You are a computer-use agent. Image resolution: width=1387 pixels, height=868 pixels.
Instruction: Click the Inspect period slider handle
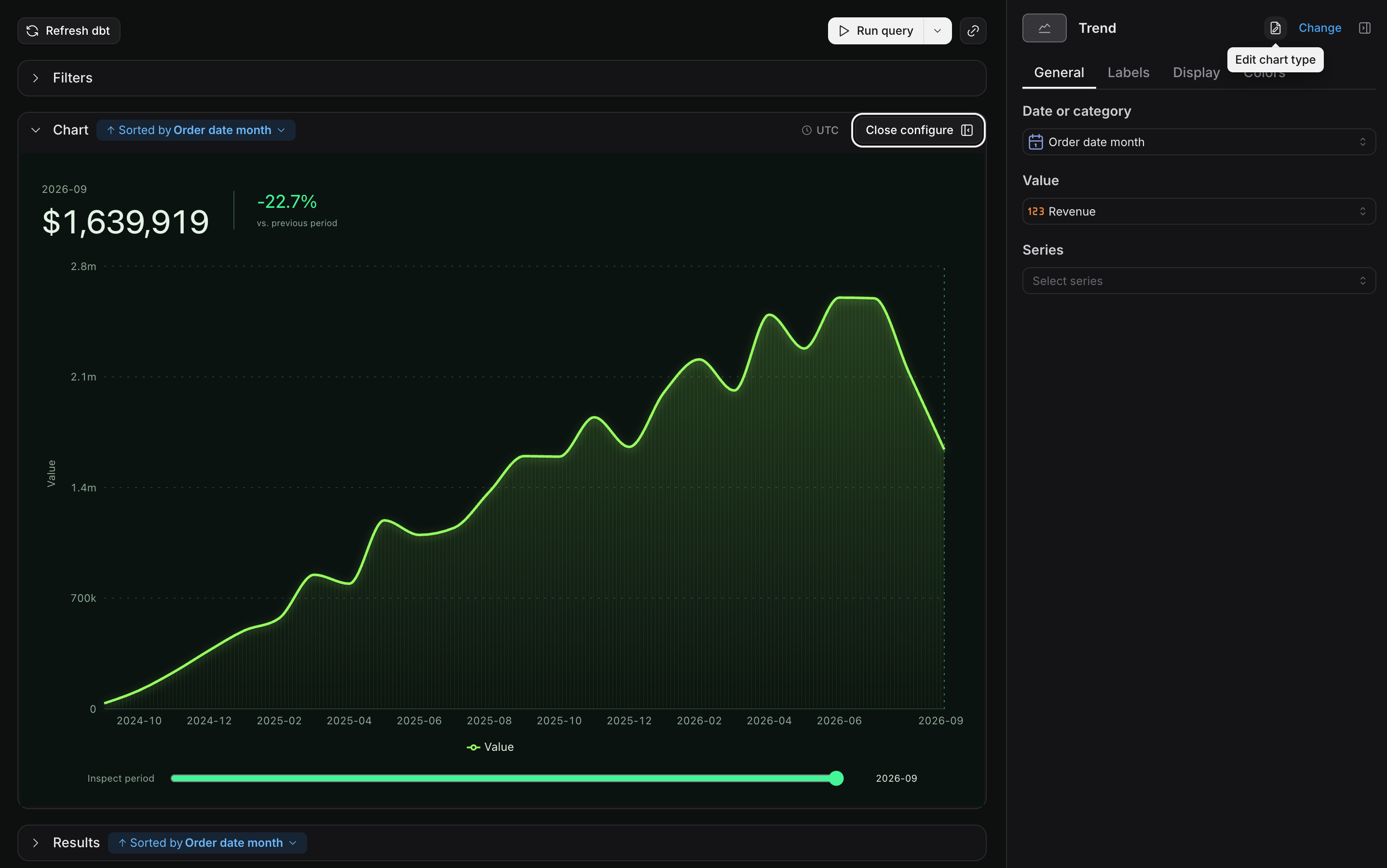836,778
